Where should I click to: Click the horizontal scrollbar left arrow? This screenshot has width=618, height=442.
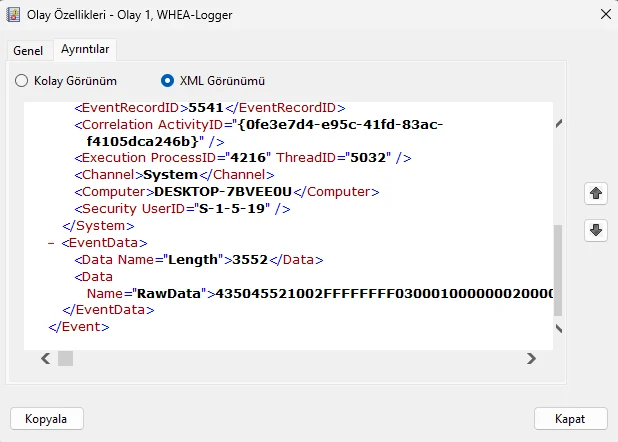(46, 358)
